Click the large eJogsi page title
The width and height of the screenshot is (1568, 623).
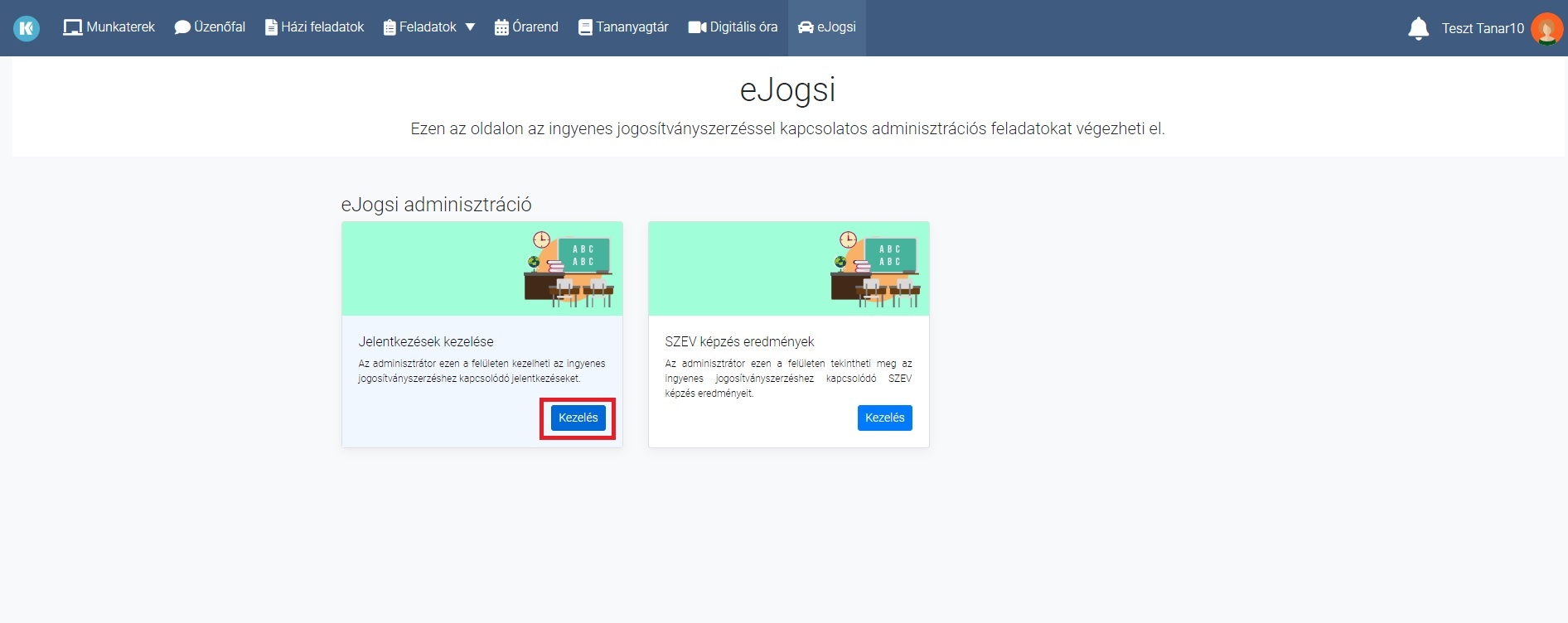point(788,89)
